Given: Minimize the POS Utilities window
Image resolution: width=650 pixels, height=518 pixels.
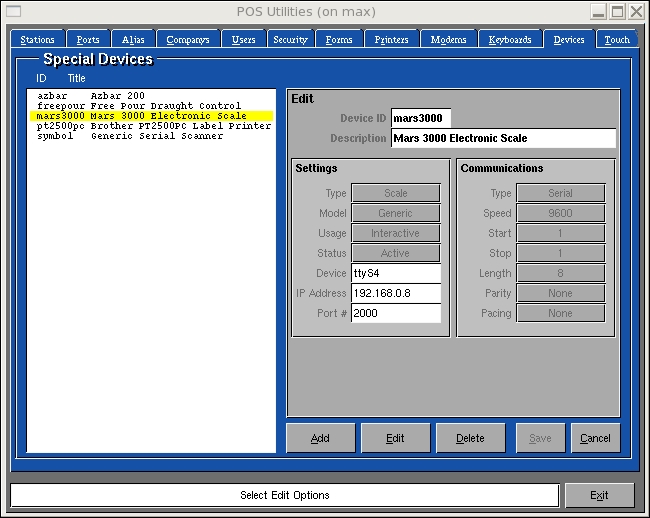Looking at the screenshot, I should point(598,11).
